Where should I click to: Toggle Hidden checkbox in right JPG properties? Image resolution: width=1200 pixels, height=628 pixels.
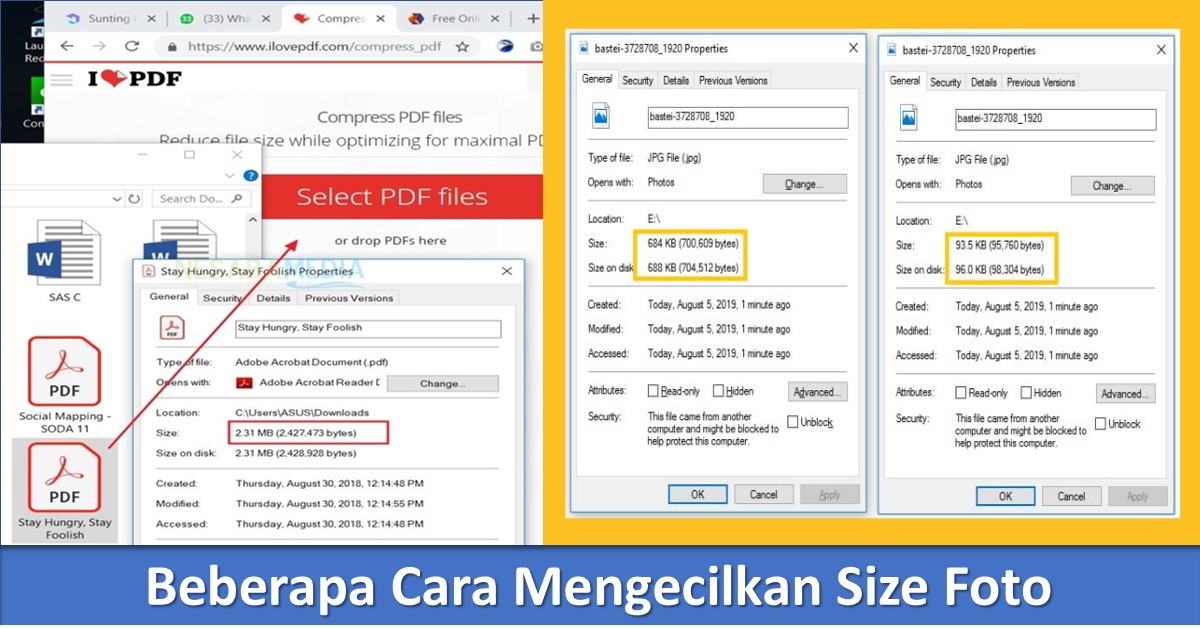pos(1026,393)
